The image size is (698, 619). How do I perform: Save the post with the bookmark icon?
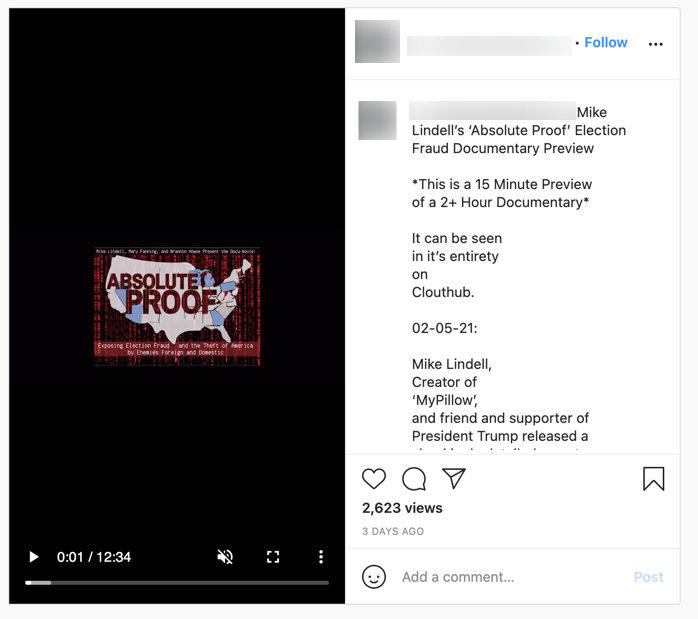coord(653,479)
